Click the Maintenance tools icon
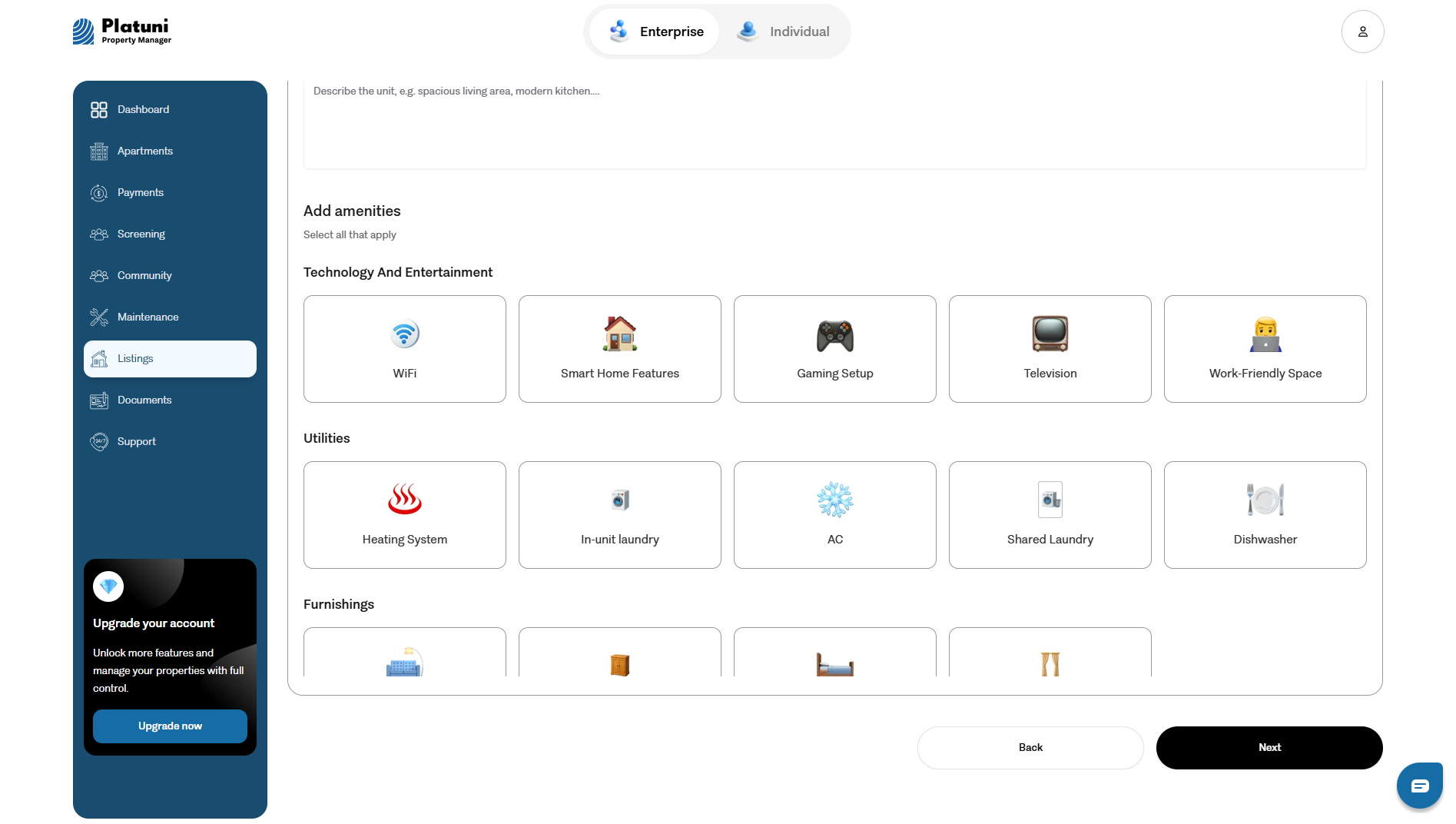 point(99,317)
